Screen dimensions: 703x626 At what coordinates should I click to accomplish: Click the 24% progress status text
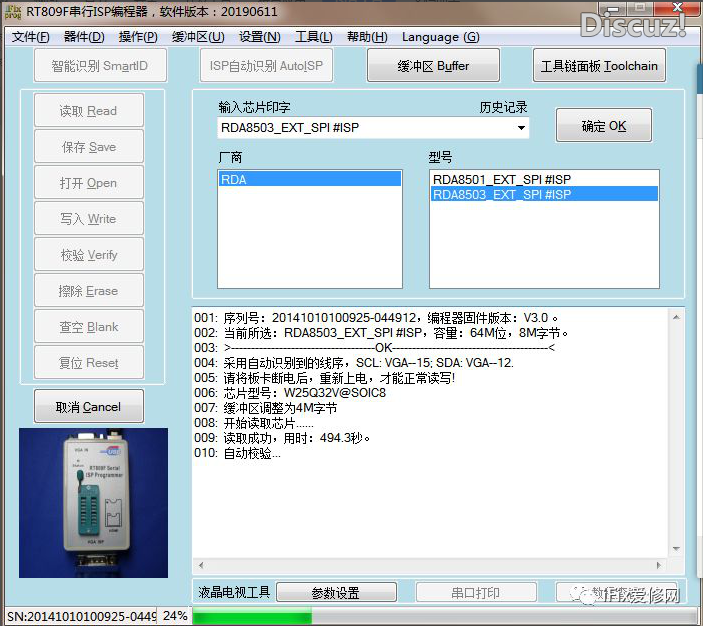click(x=175, y=616)
